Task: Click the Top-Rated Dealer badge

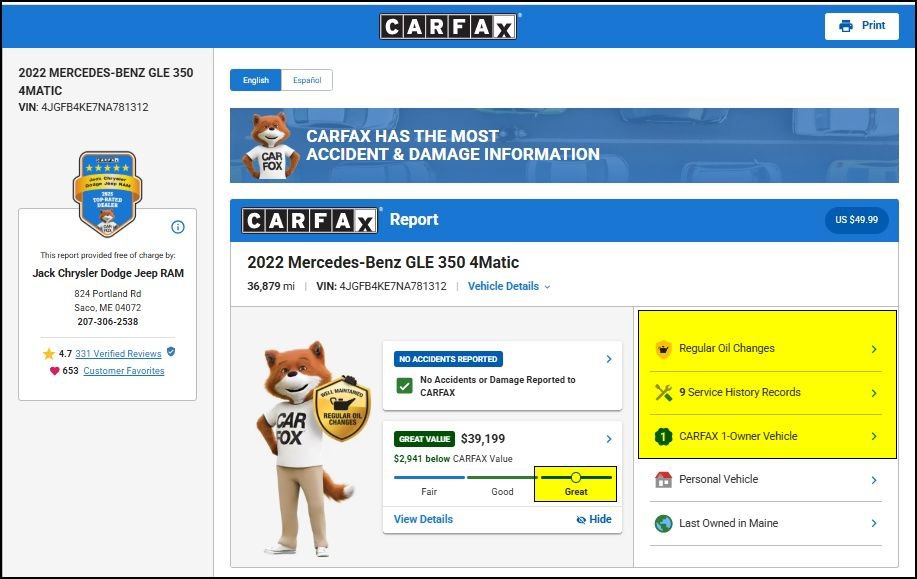Action: click(108, 194)
